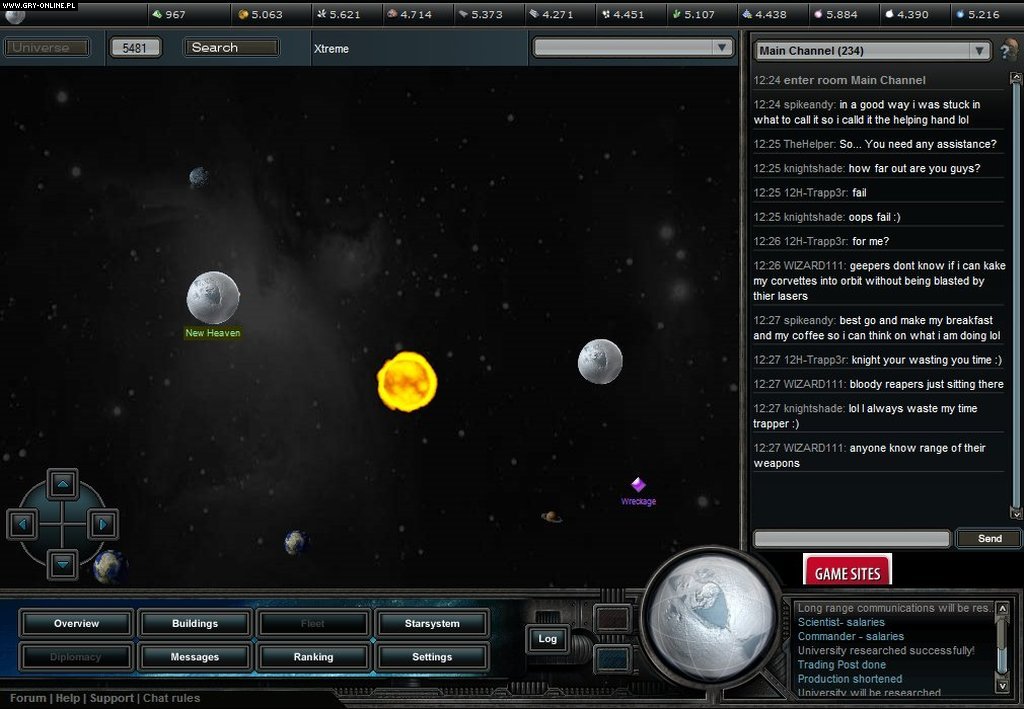Viewport: 1024px width, 709px height.
Task: Click the up arrow on navigation pad
Action: [x=63, y=485]
